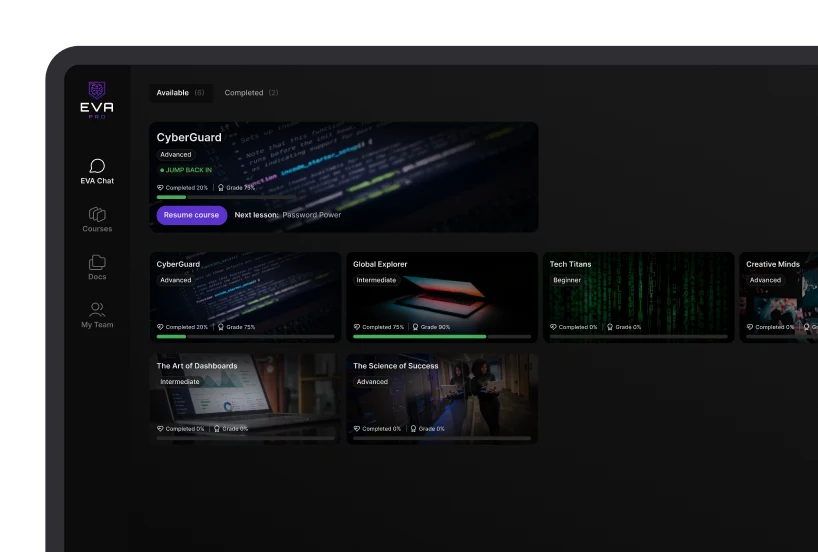The width and height of the screenshot is (818, 552).
Task: Switch to the Available tab
Action: 181,93
